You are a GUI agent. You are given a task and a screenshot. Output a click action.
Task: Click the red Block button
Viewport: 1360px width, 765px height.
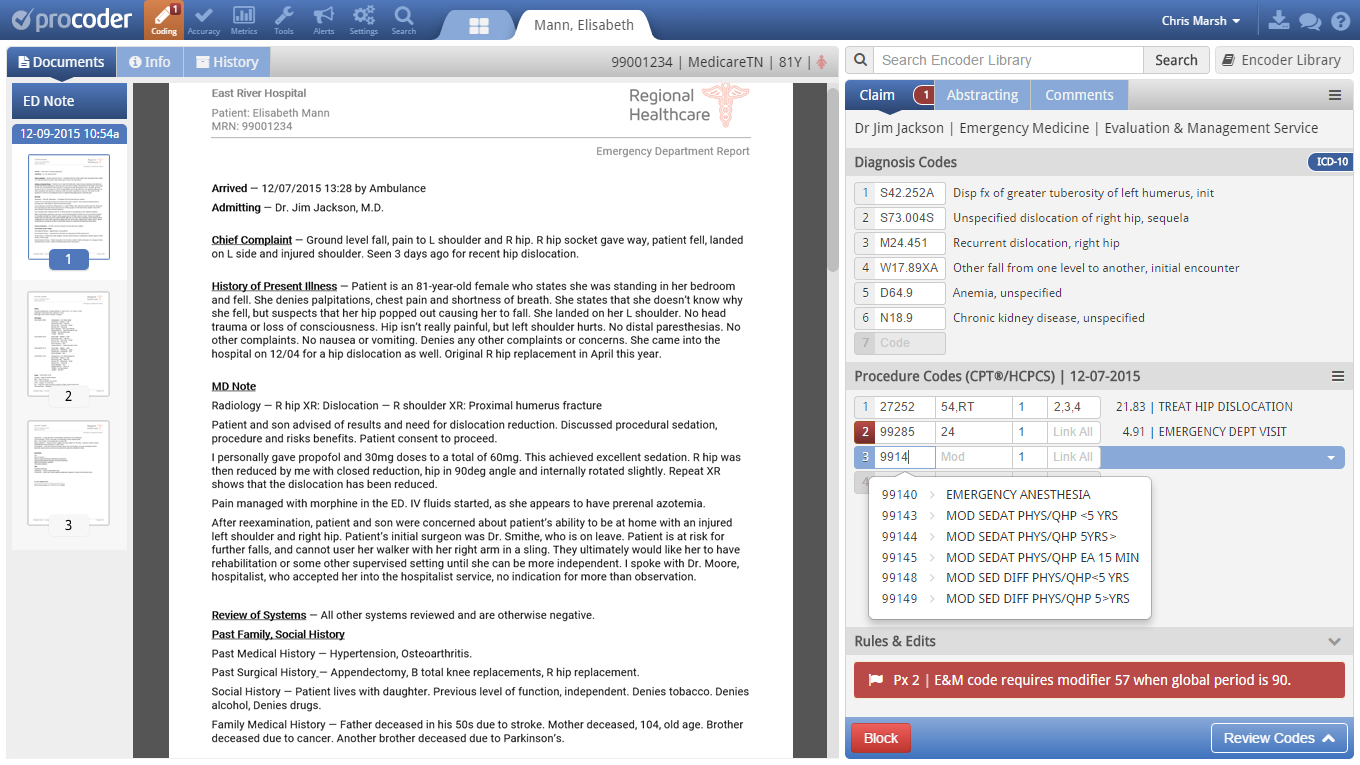880,738
